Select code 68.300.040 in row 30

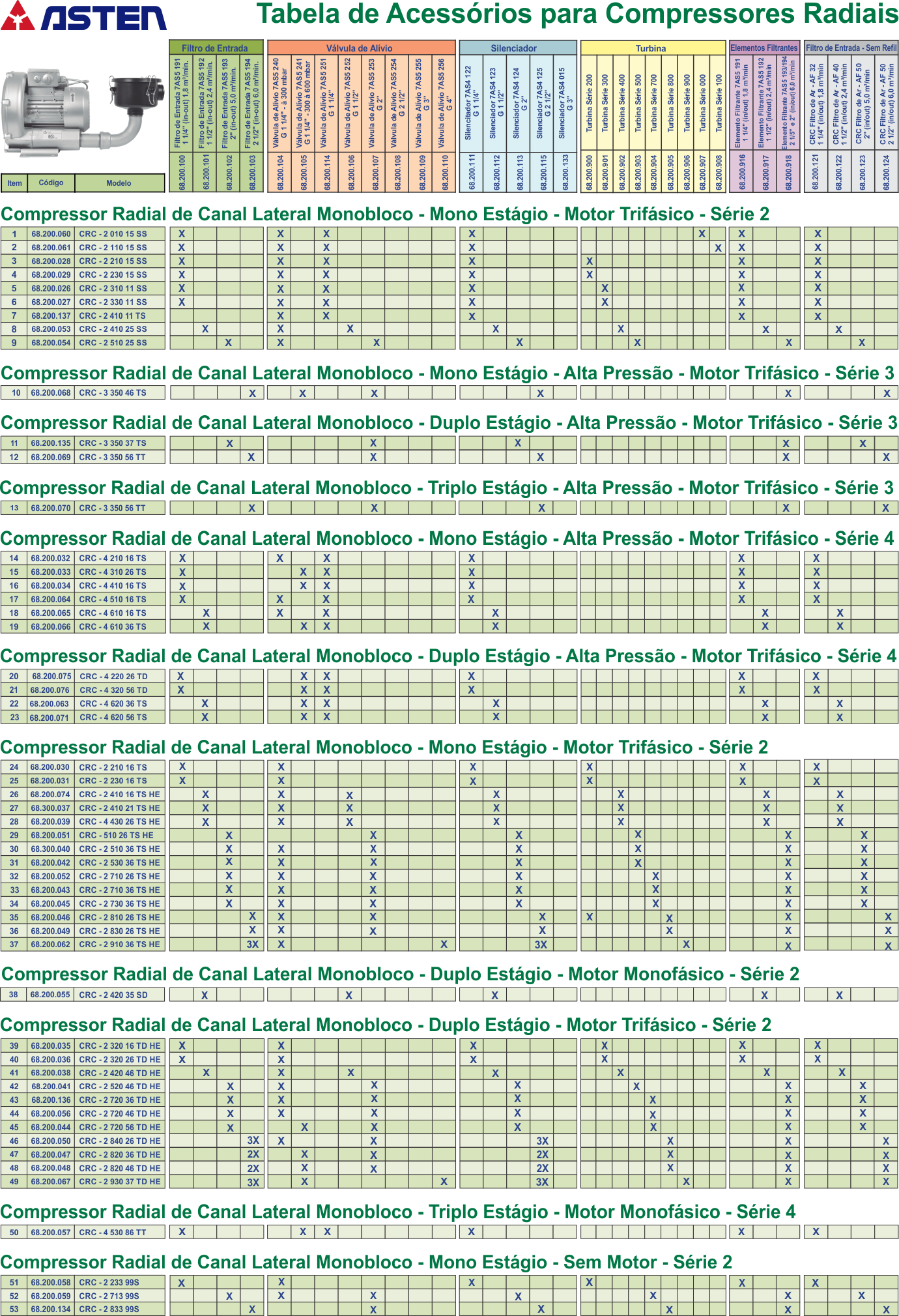pyautogui.click(x=51, y=849)
